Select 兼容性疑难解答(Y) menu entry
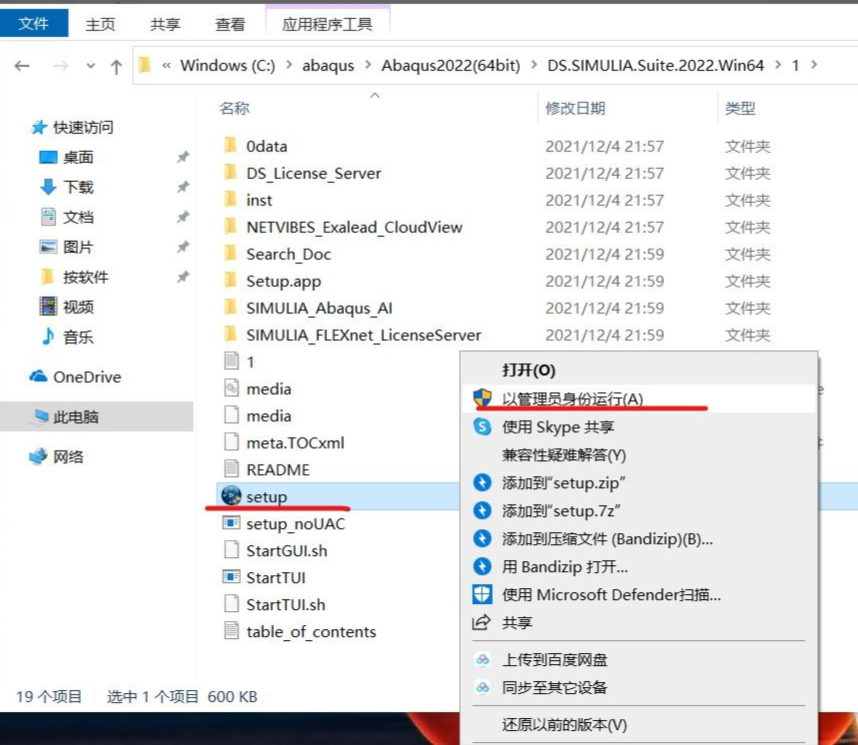 pyautogui.click(x=564, y=455)
